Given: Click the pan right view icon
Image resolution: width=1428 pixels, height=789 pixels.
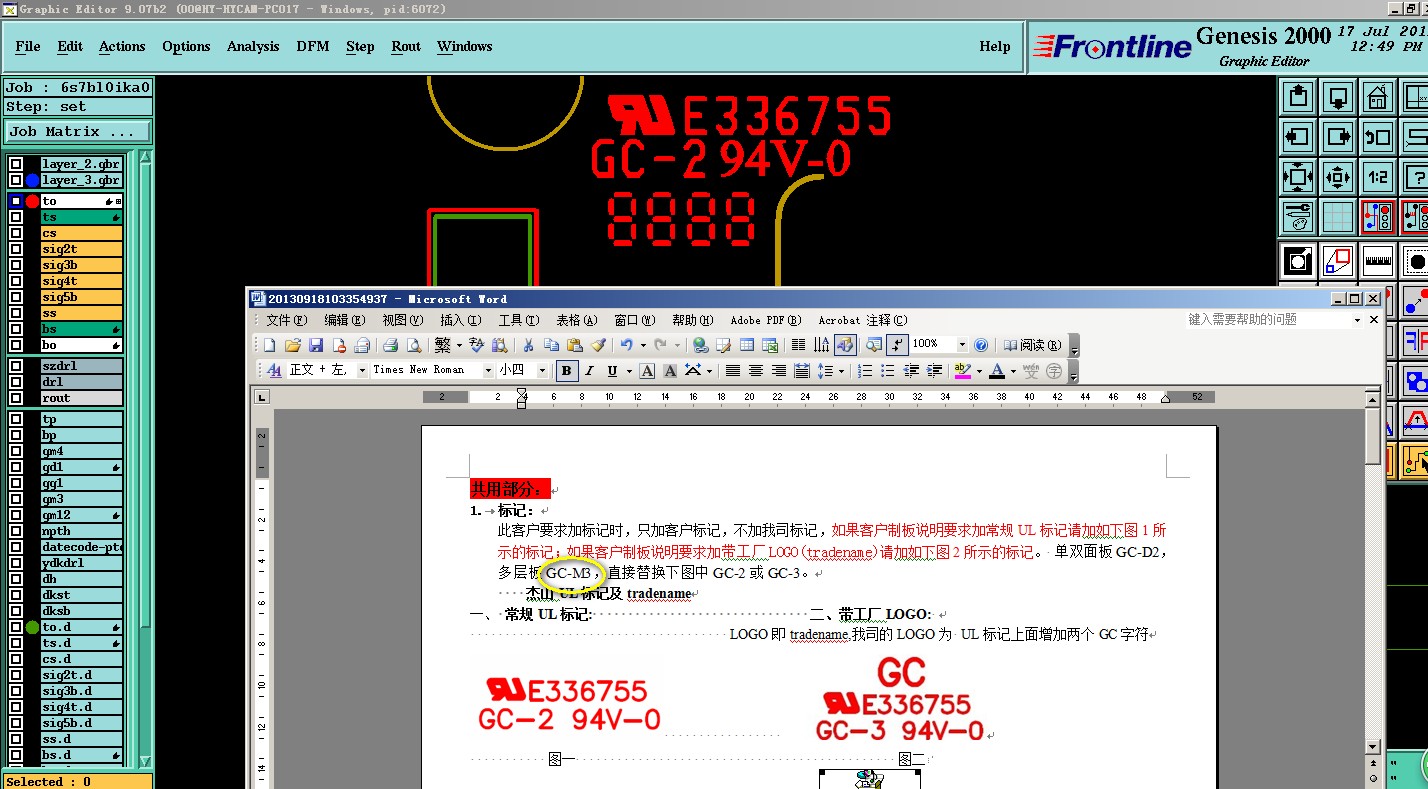Looking at the screenshot, I should tap(1338, 137).
